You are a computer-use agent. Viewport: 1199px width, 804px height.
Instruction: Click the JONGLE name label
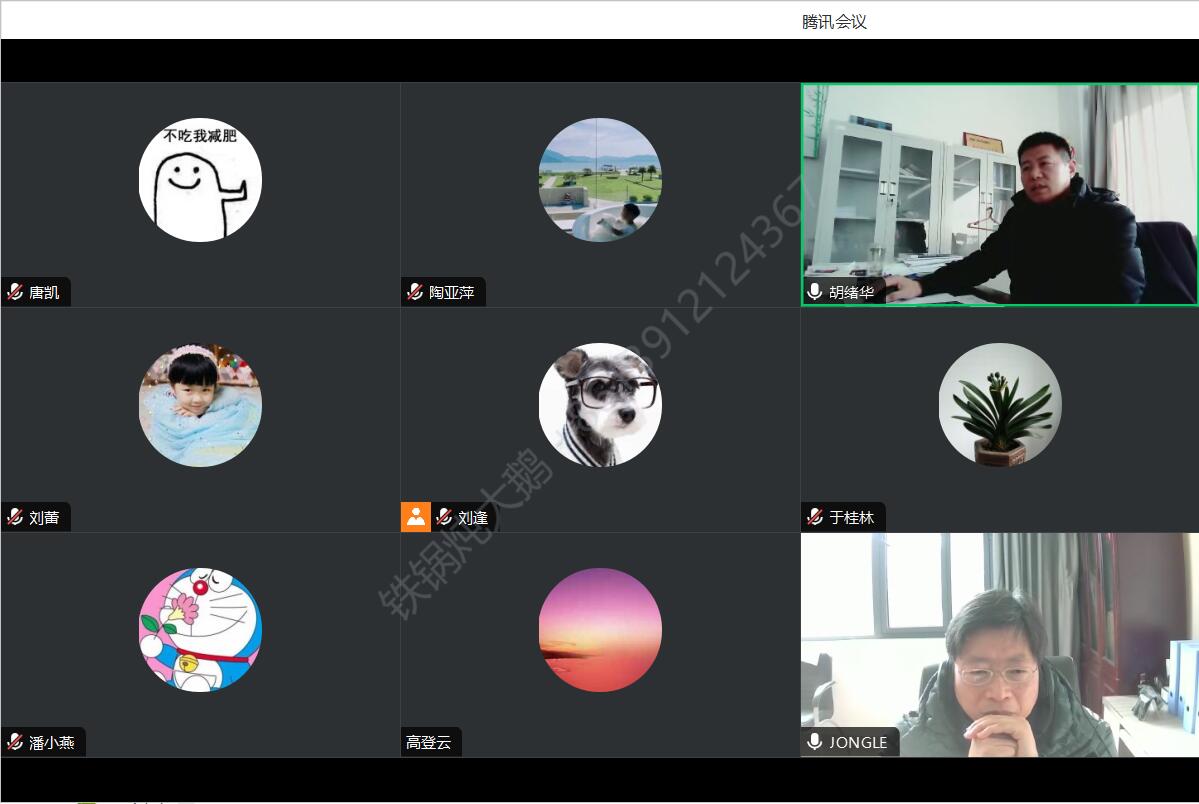click(858, 742)
